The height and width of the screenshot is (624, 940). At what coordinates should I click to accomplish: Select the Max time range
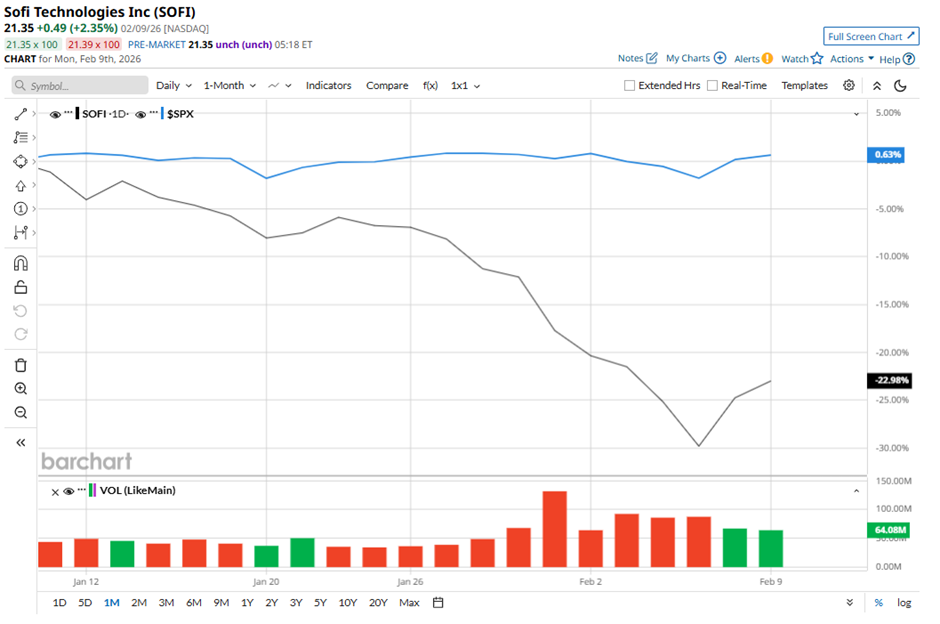pos(409,602)
